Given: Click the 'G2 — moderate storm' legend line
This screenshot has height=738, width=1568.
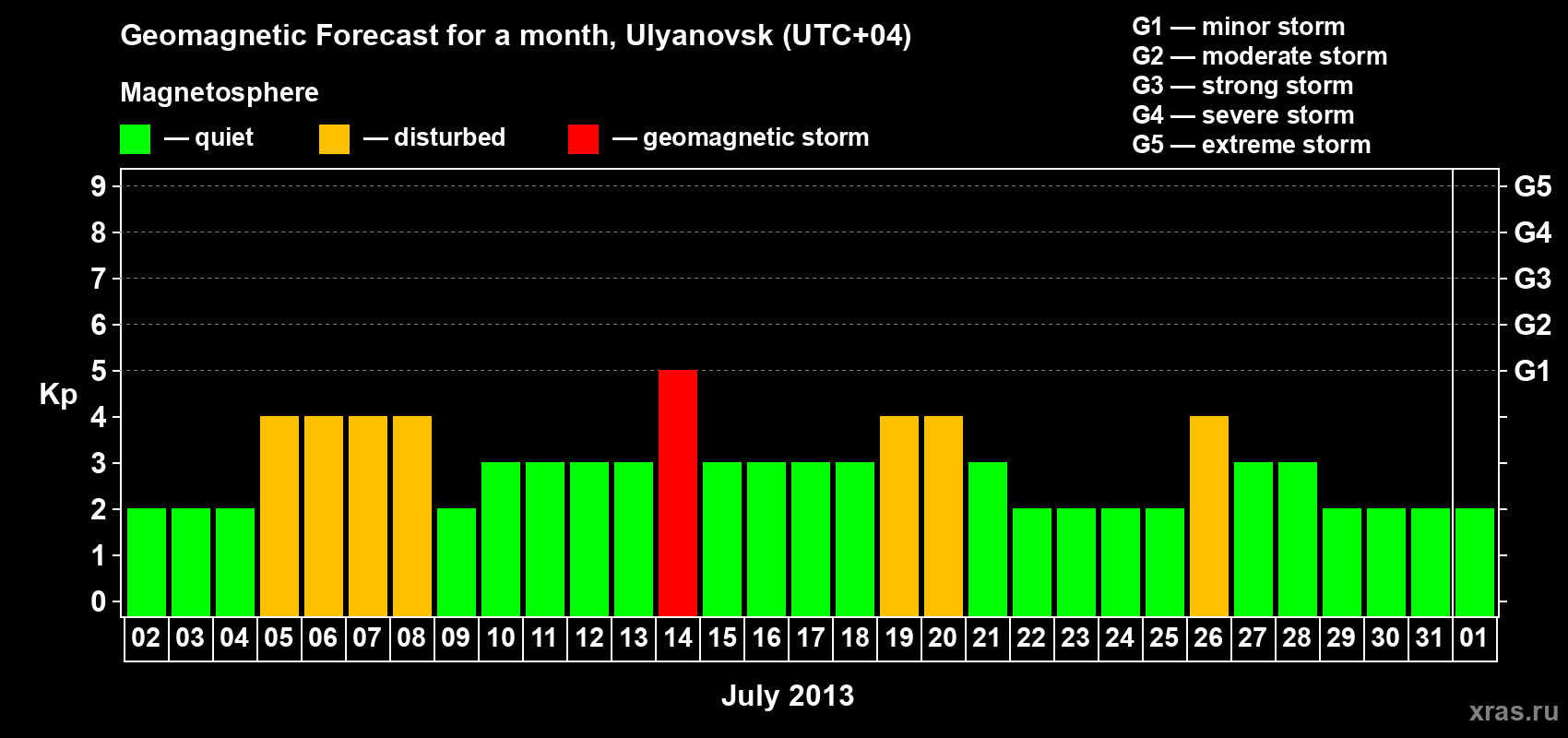Looking at the screenshot, I should [x=1260, y=56].
